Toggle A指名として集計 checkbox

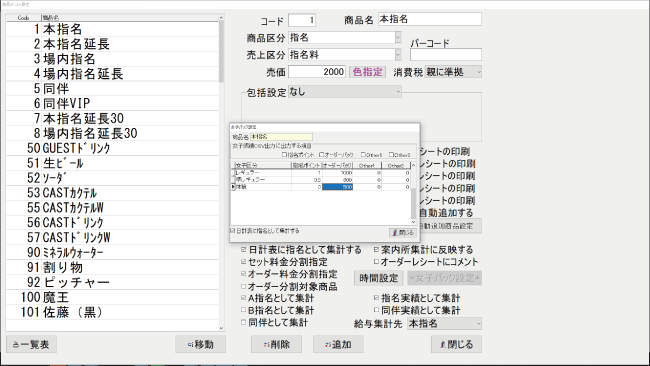(244, 298)
